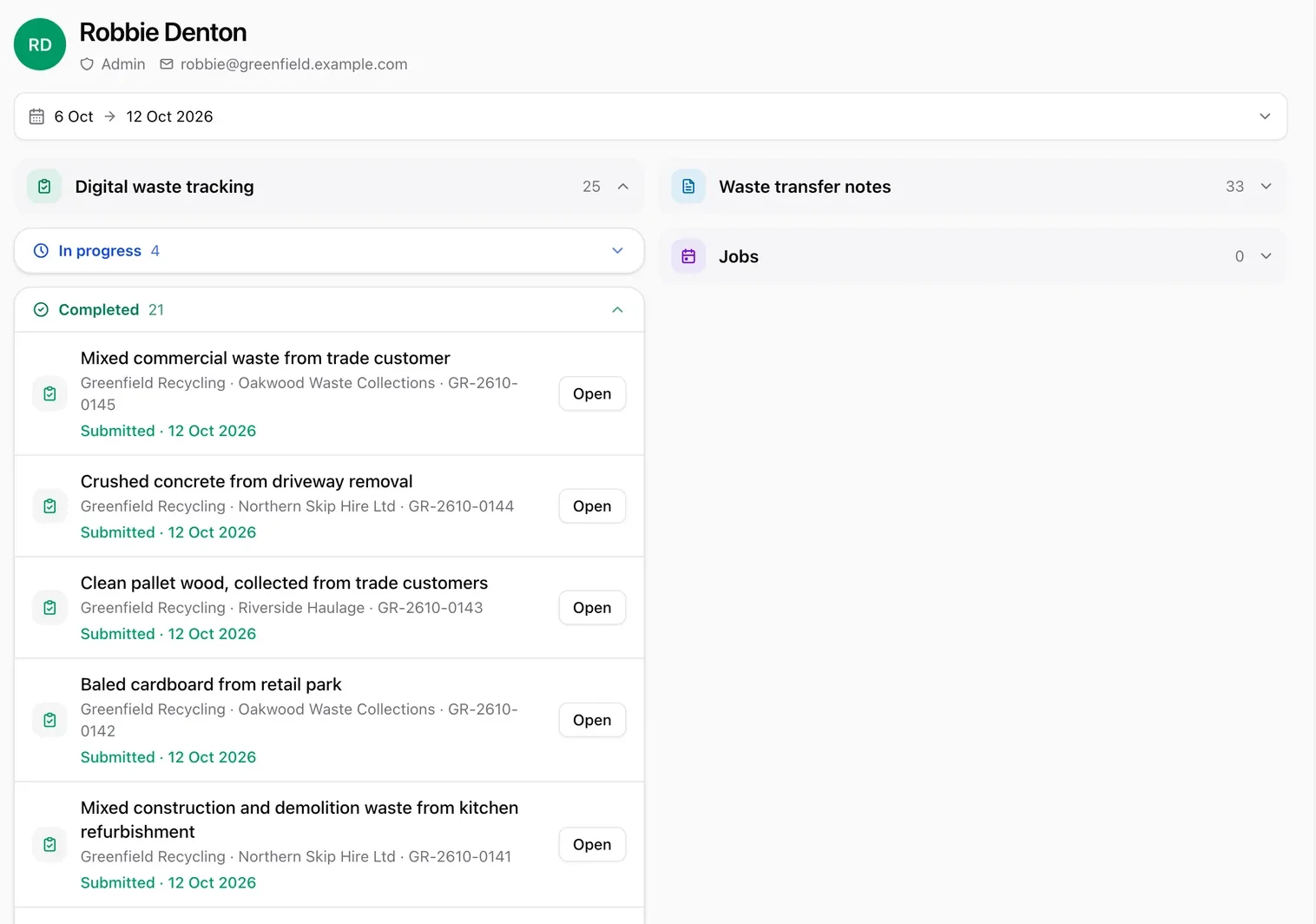Click clipboard icon for Crushed concrete record
This screenshot has width=1316, height=924.
tap(49, 506)
